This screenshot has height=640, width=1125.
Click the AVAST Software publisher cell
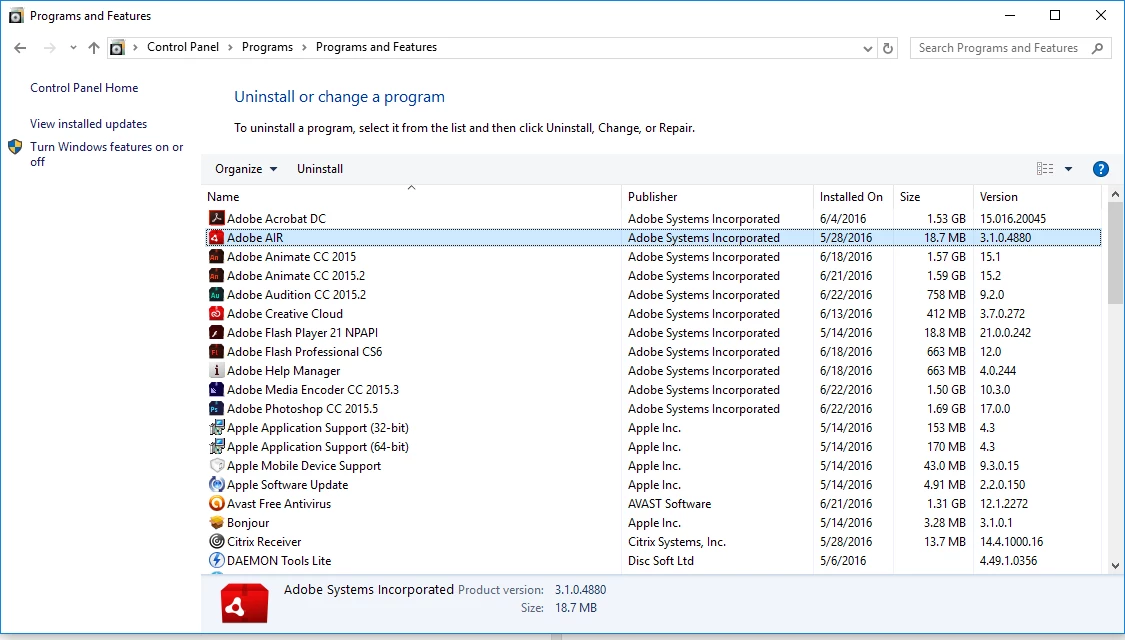(669, 504)
